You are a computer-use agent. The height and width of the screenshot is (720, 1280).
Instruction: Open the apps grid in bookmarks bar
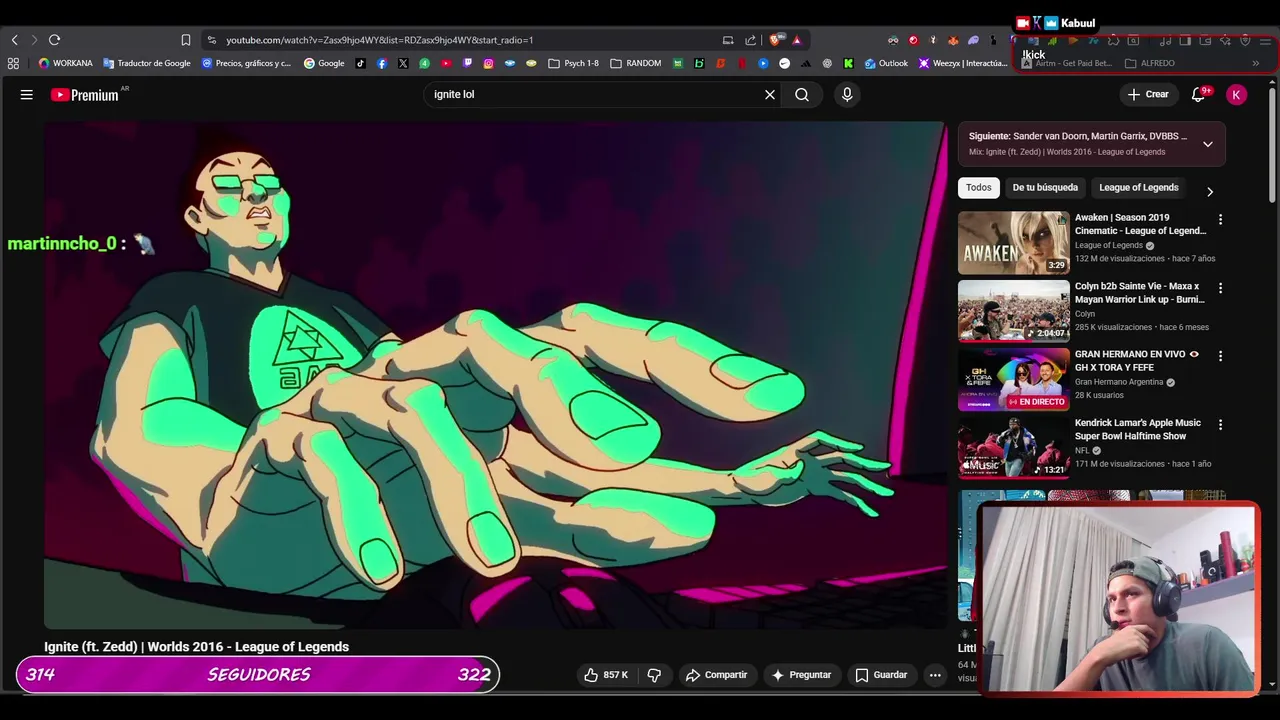[x=13, y=63]
